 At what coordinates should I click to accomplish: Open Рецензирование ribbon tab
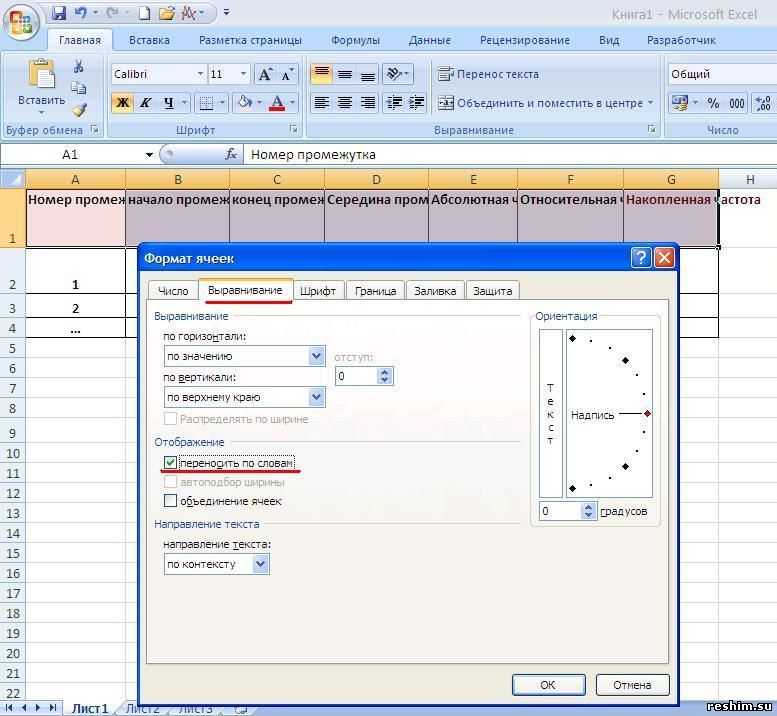[525, 40]
